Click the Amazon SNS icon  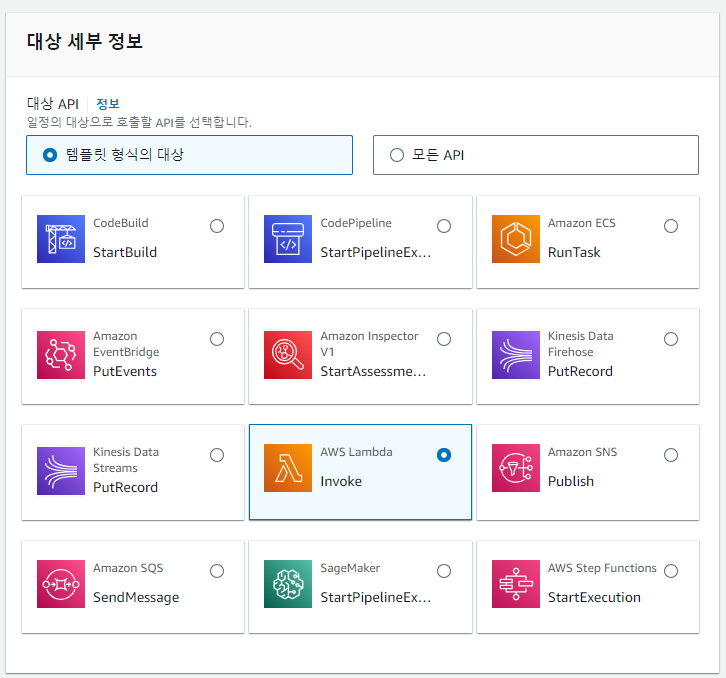coord(516,468)
